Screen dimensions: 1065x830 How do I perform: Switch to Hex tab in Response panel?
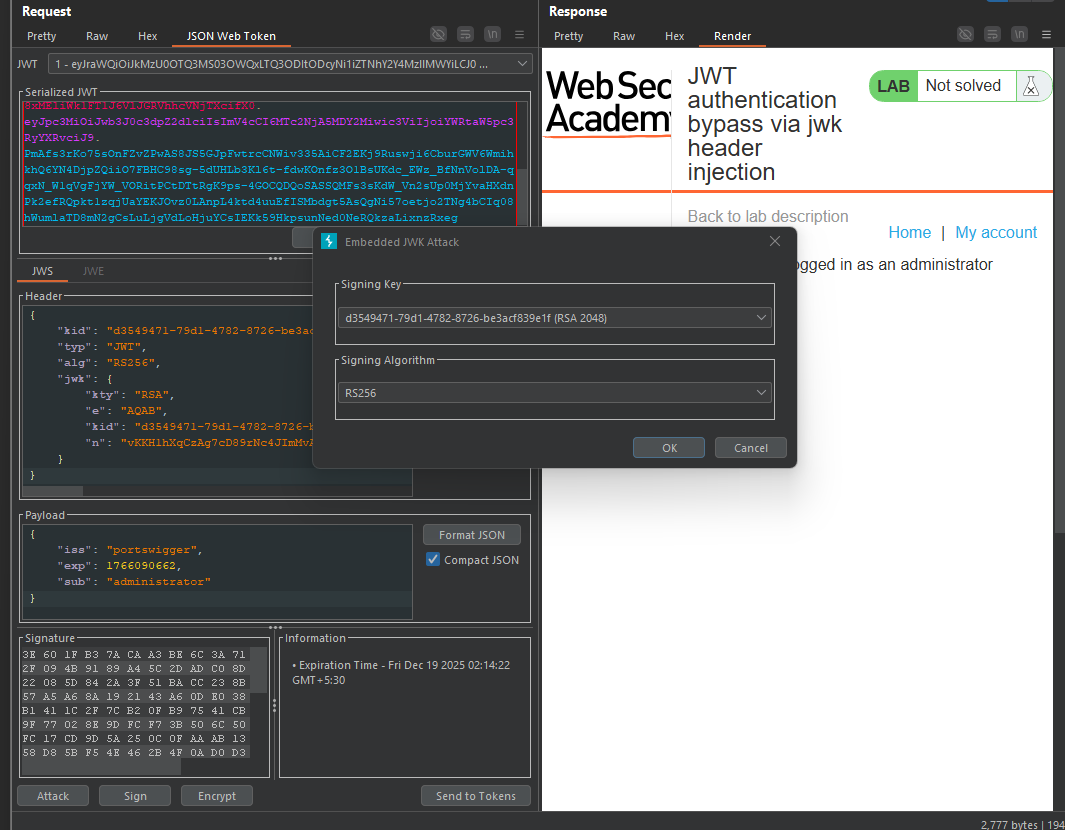(674, 36)
